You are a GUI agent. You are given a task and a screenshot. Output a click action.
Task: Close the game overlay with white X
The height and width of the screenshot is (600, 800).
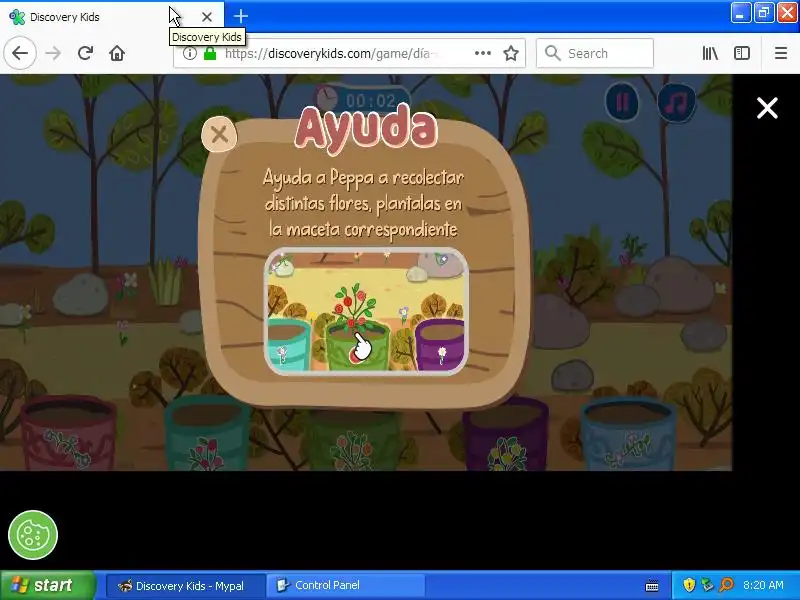click(767, 108)
